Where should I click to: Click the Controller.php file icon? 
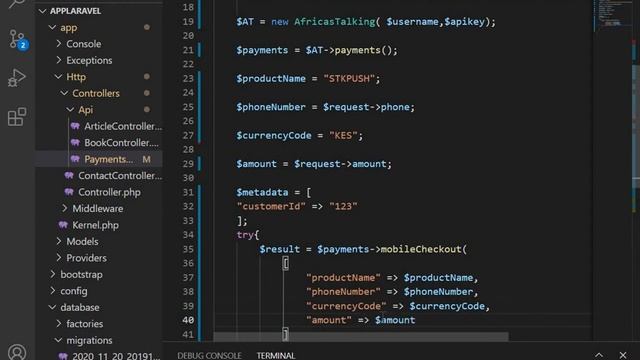click(69, 192)
